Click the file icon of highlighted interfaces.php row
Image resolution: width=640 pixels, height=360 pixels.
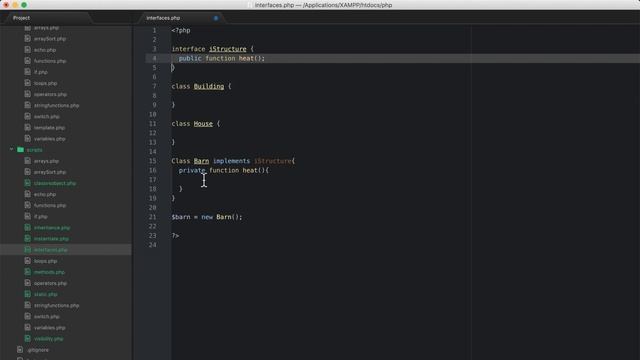[27, 249]
